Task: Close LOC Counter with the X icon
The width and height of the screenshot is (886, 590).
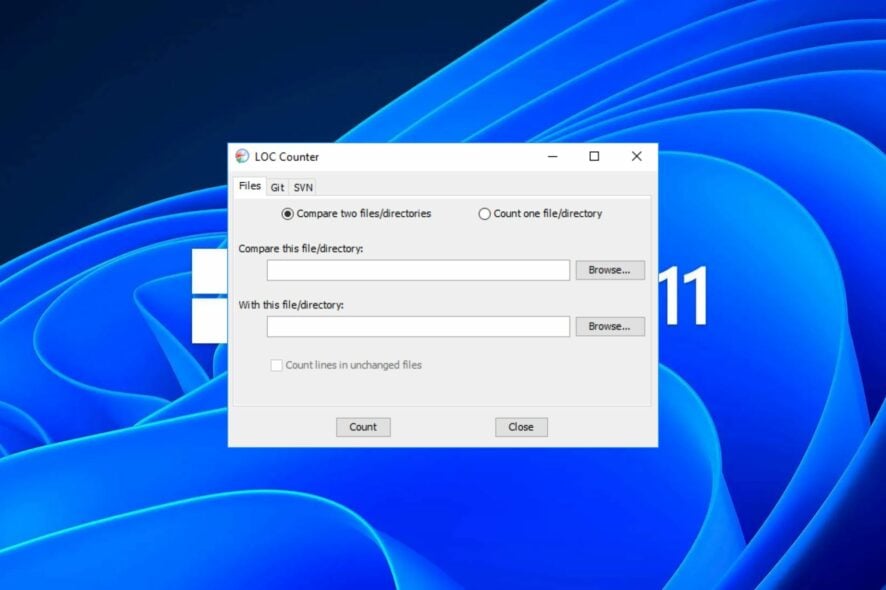Action: click(x=636, y=157)
